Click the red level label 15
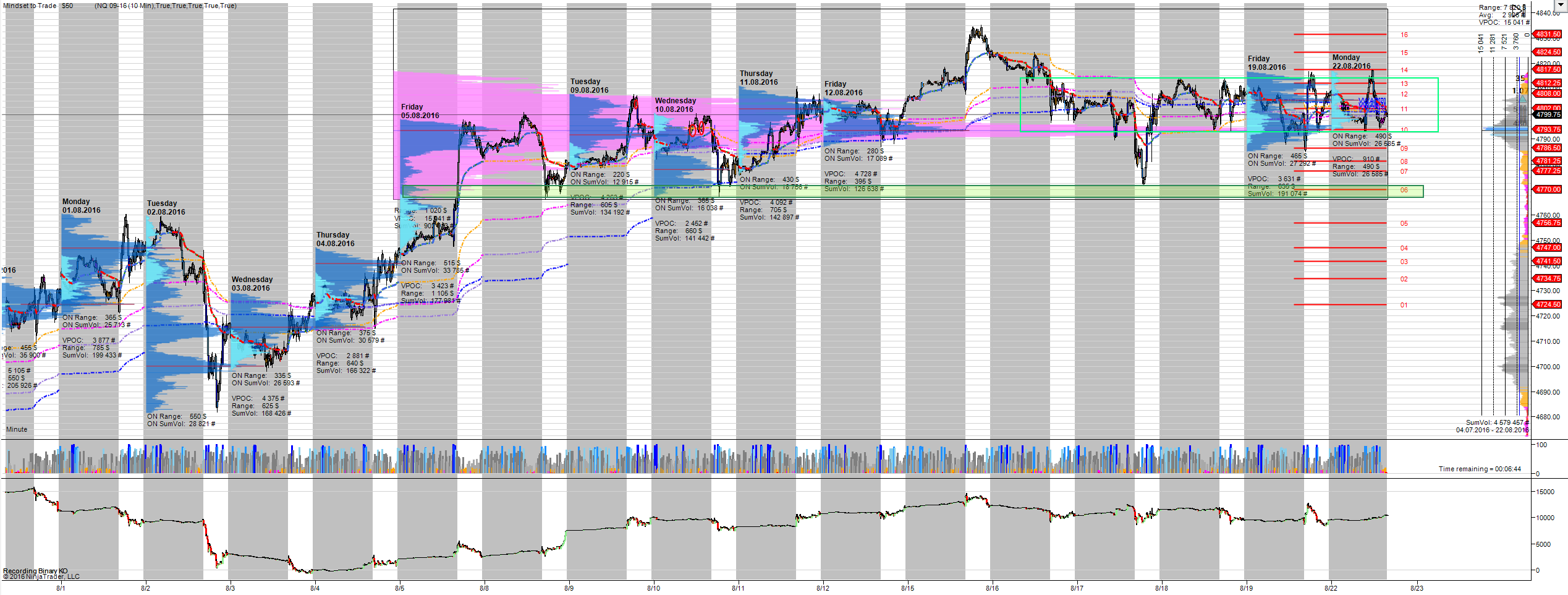This screenshot has height=595, width=1568. tap(1404, 53)
